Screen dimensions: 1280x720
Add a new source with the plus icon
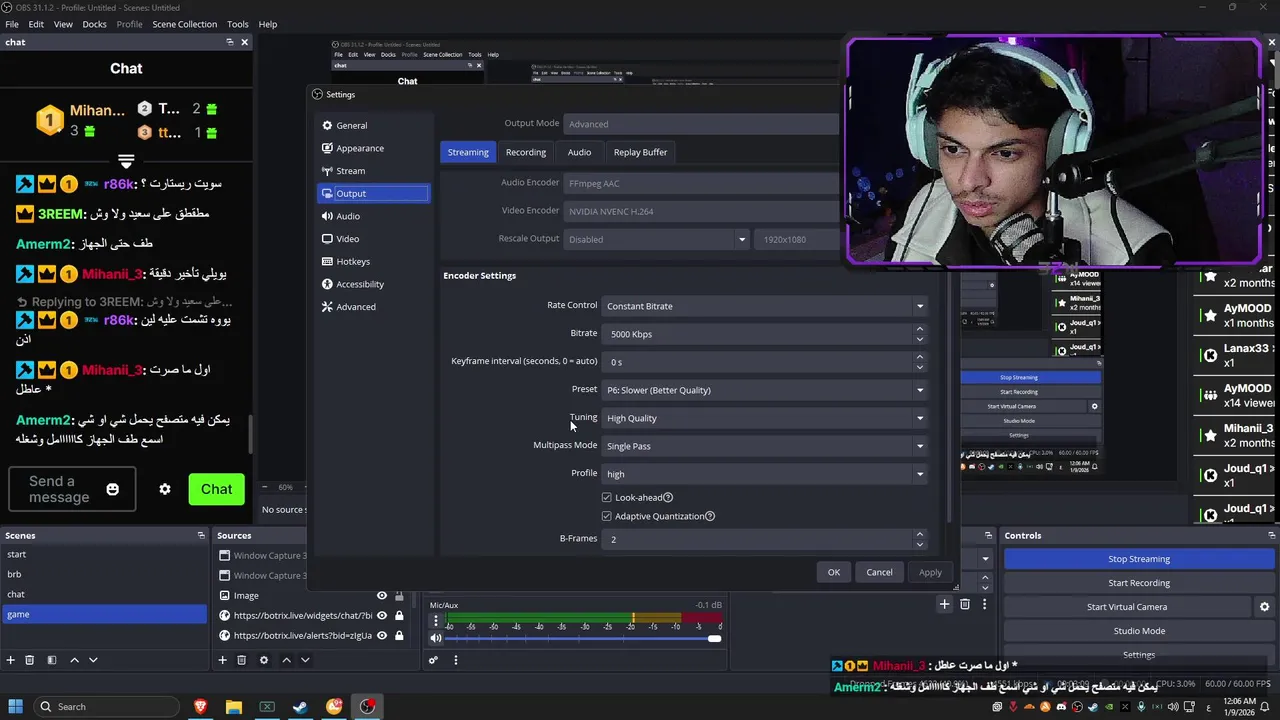pos(223,660)
